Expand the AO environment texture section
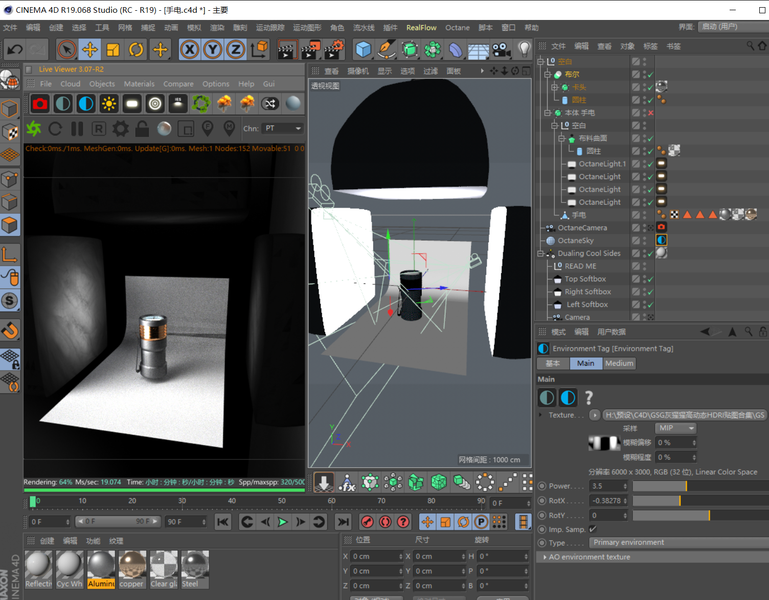 pyautogui.click(x=544, y=557)
